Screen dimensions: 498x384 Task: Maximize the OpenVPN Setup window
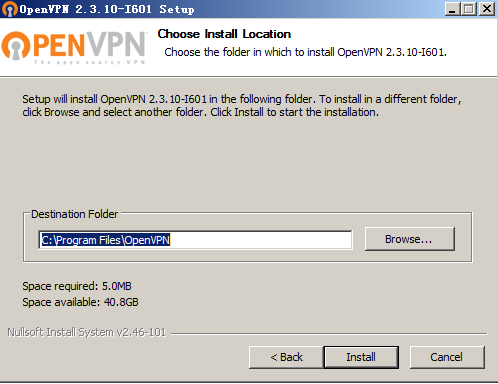pyautogui.click(x=469, y=9)
